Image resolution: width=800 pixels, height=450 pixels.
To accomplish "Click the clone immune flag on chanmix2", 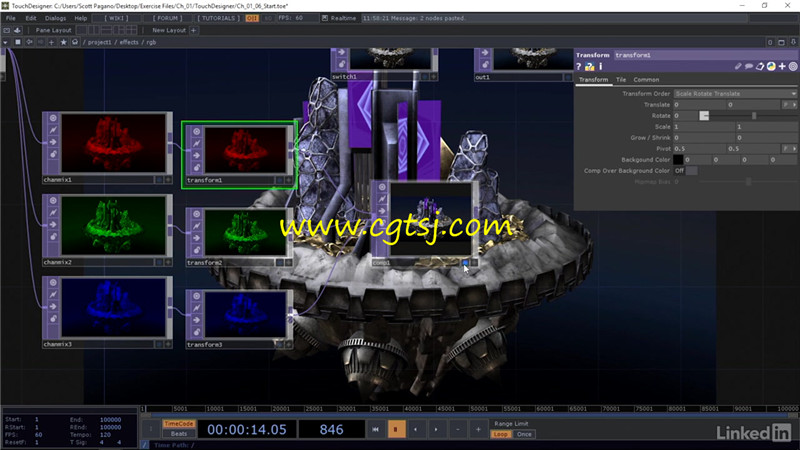I will point(53,212).
